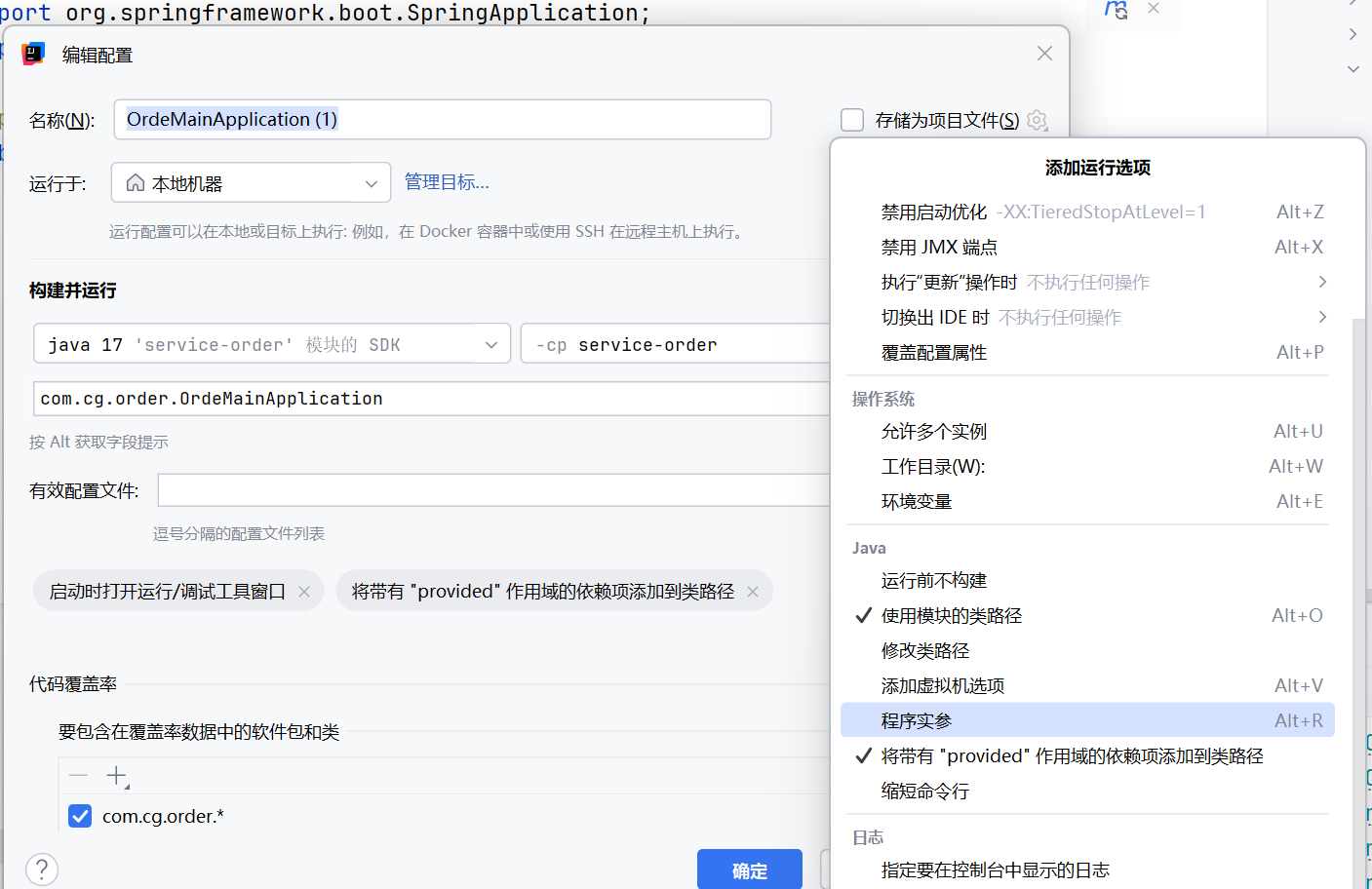The height and width of the screenshot is (889, 1372).
Task: Open the 运行于 本地机器 dropdown
Action: point(371,182)
